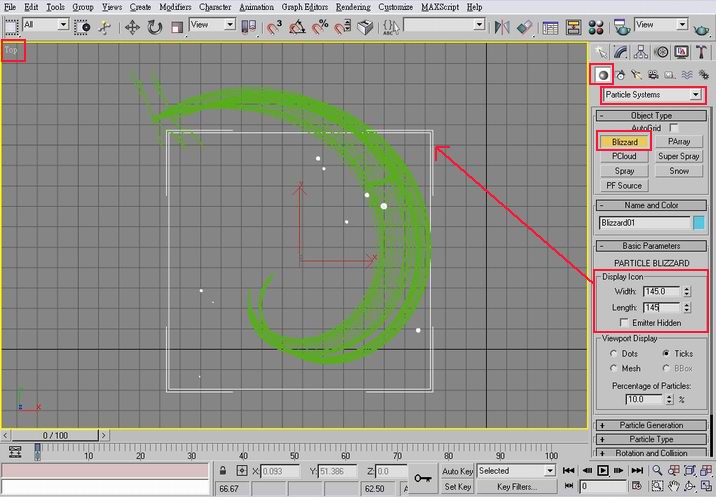The height and width of the screenshot is (497, 716).
Task: Click the Blizzard object type button
Action: pyautogui.click(x=624, y=142)
